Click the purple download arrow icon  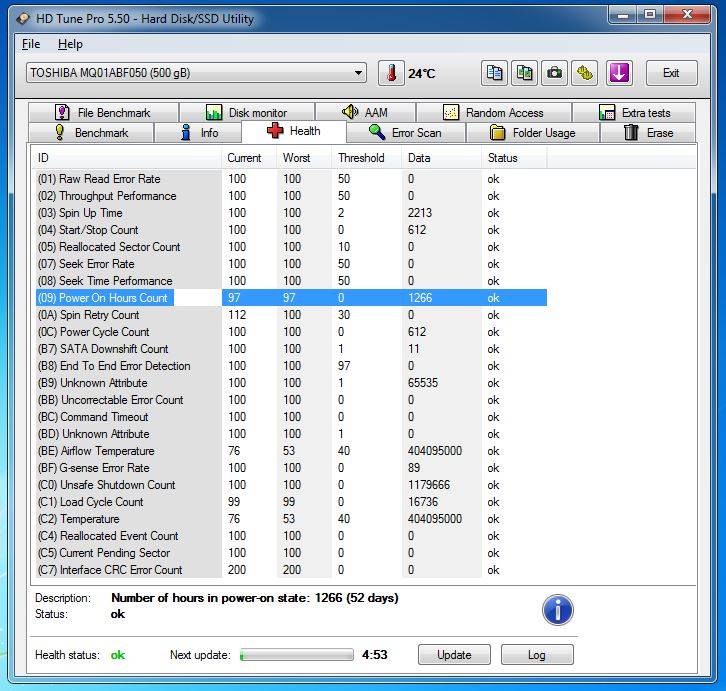pos(619,73)
